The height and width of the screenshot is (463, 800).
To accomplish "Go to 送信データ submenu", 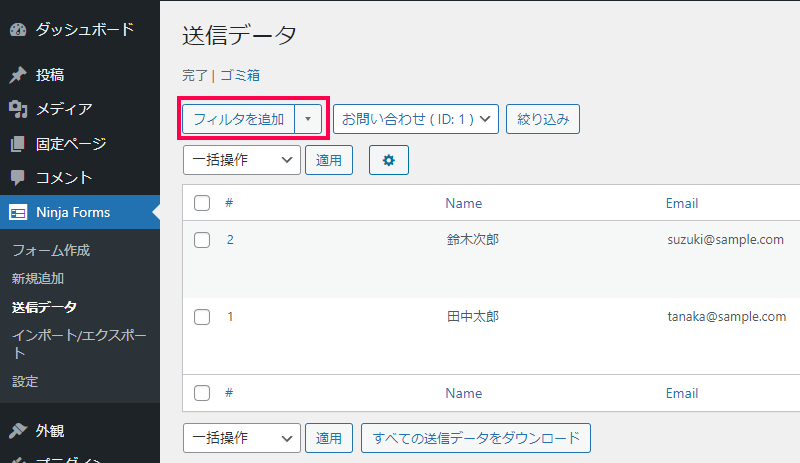I will coord(44,307).
